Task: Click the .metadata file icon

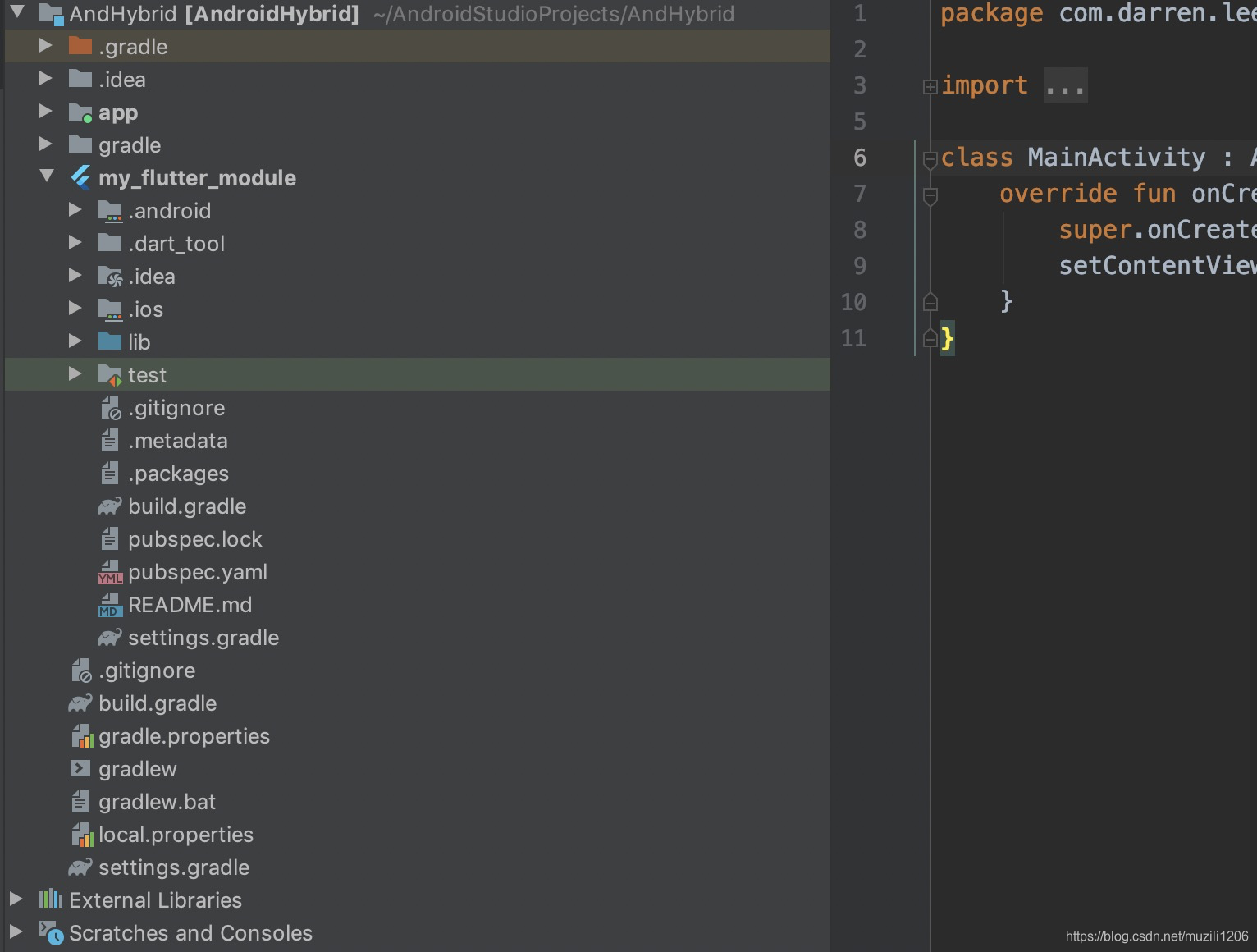Action: 109,441
